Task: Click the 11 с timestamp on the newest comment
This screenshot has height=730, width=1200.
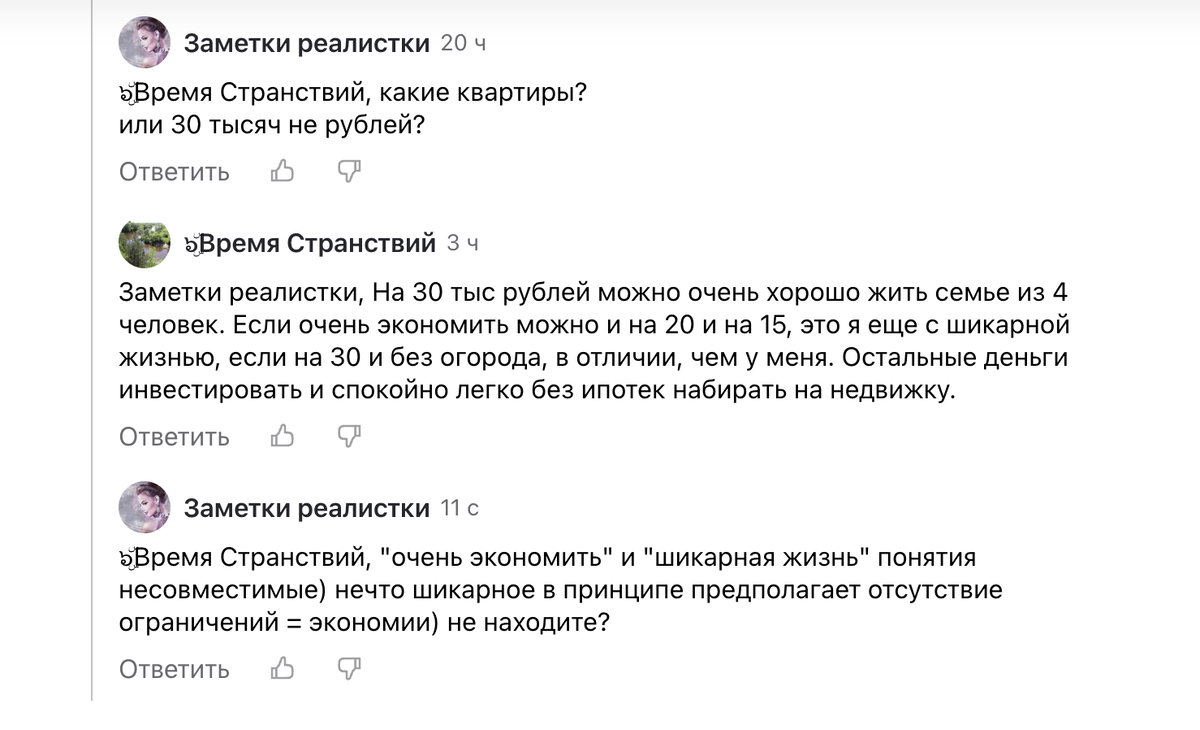Action: (x=460, y=507)
